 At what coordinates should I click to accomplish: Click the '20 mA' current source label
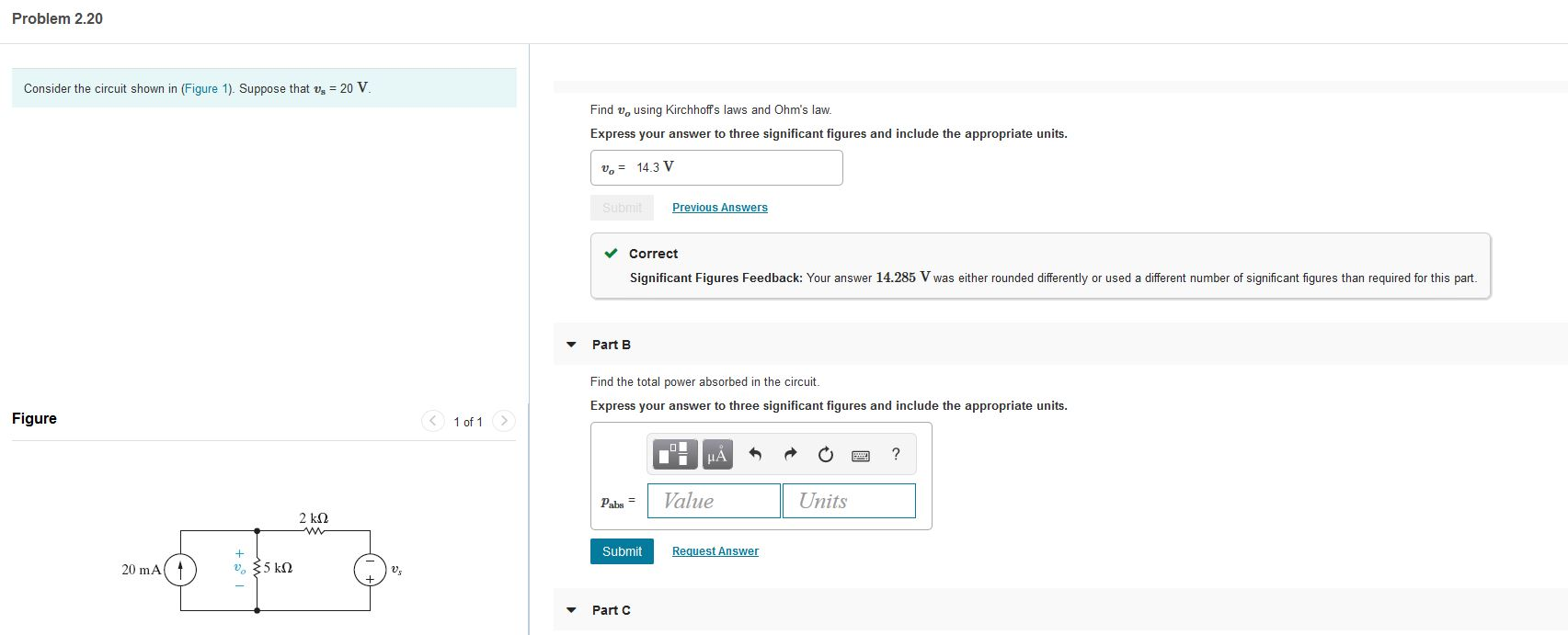pos(141,570)
